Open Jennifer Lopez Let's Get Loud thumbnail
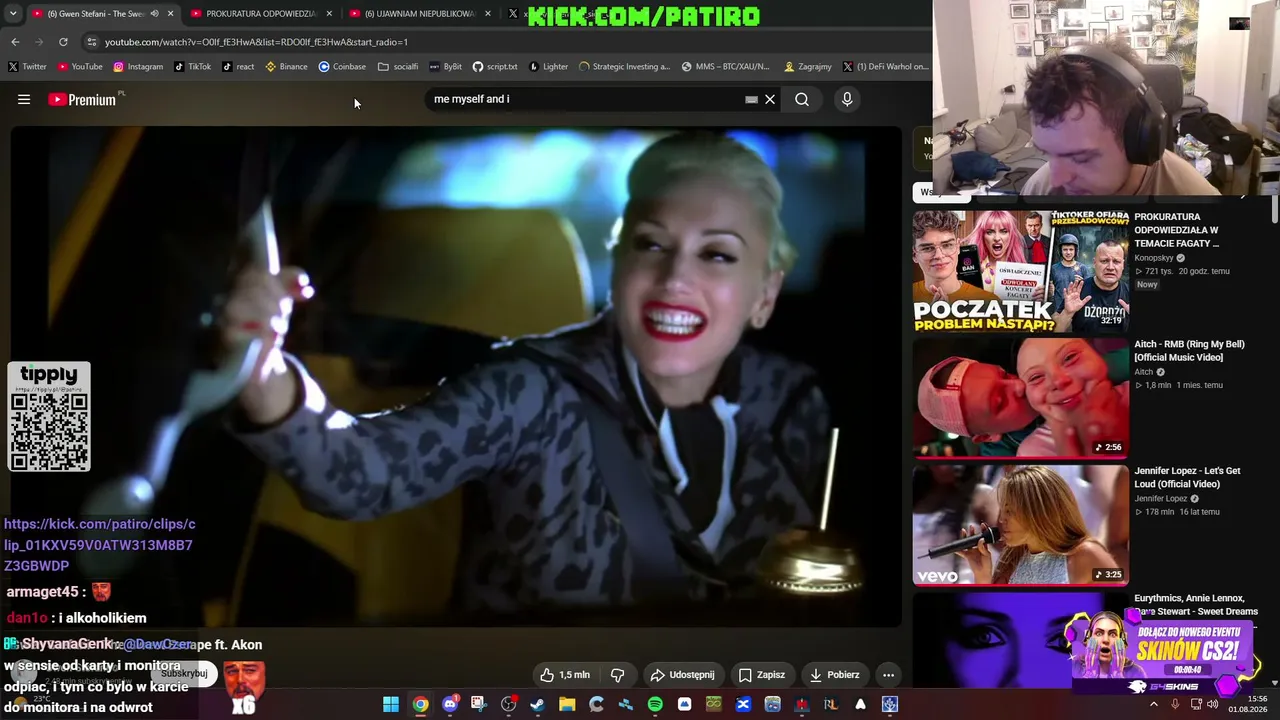The height and width of the screenshot is (720, 1280). click(x=1020, y=525)
